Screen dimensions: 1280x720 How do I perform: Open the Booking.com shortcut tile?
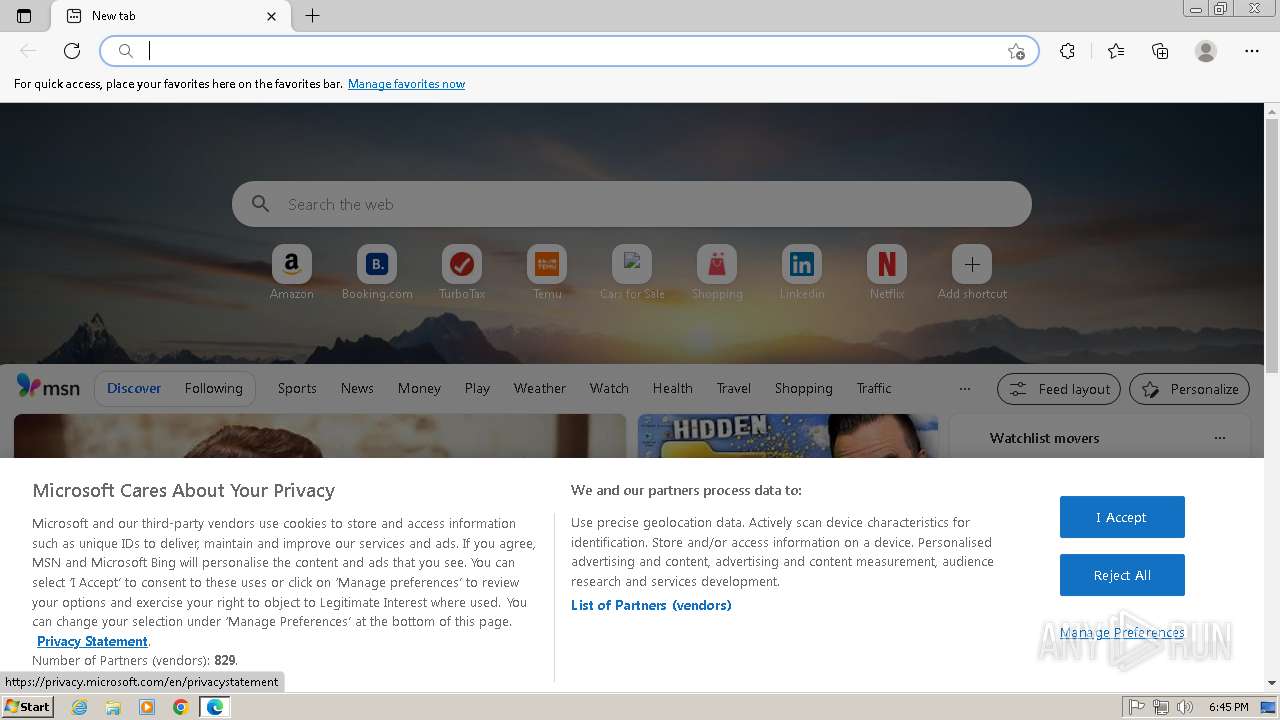tap(377, 272)
